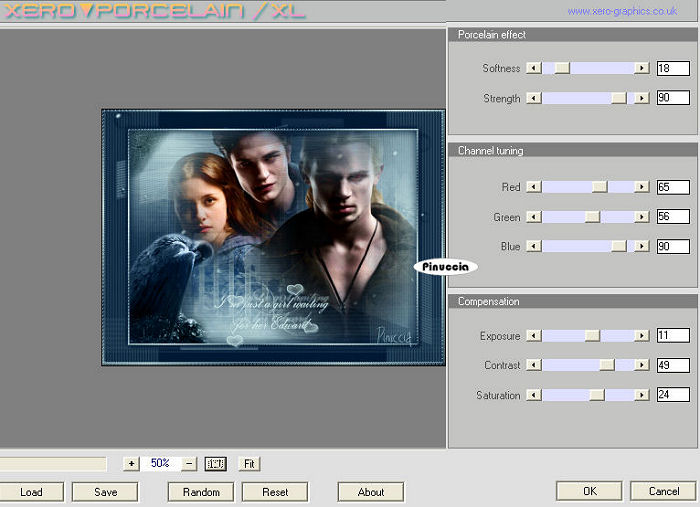Decrease Saturation with left arrow
Image resolution: width=700 pixels, height=507 pixels.
[533, 395]
